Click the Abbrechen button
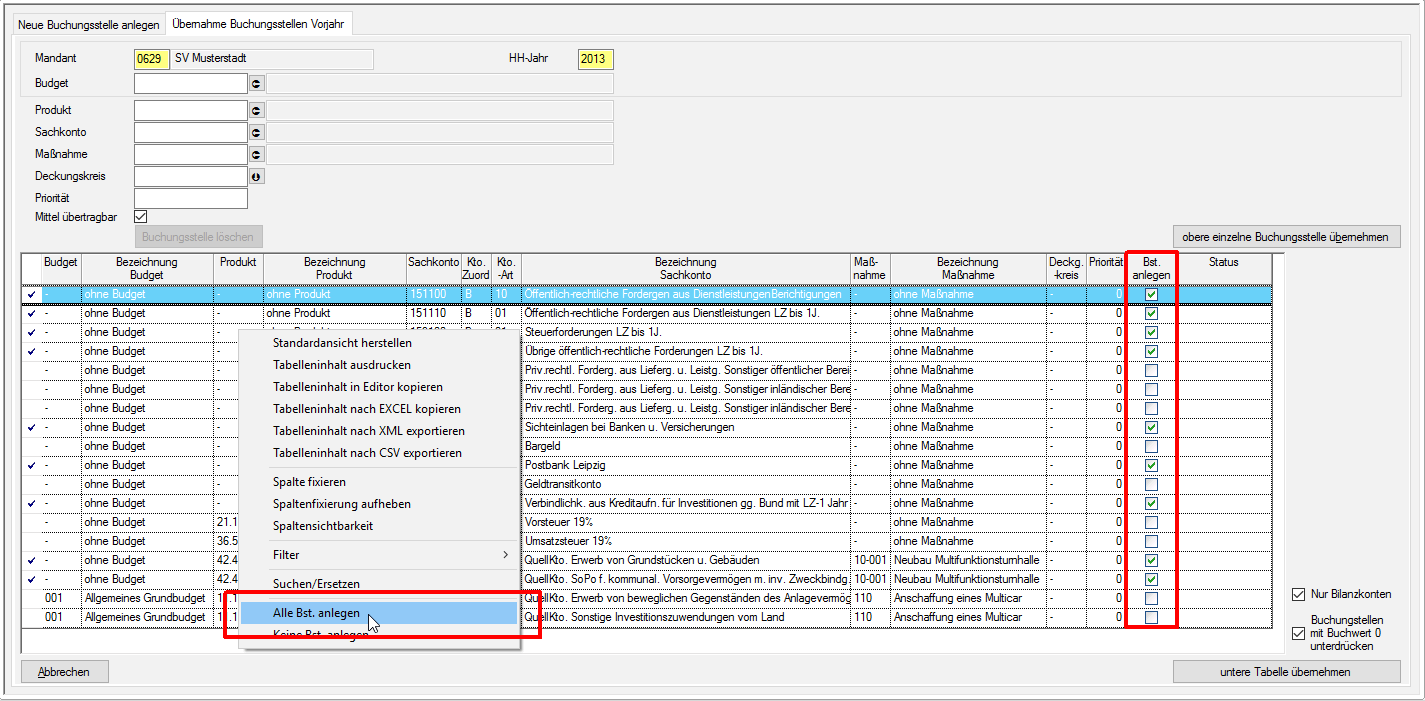 [x=64, y=672]
